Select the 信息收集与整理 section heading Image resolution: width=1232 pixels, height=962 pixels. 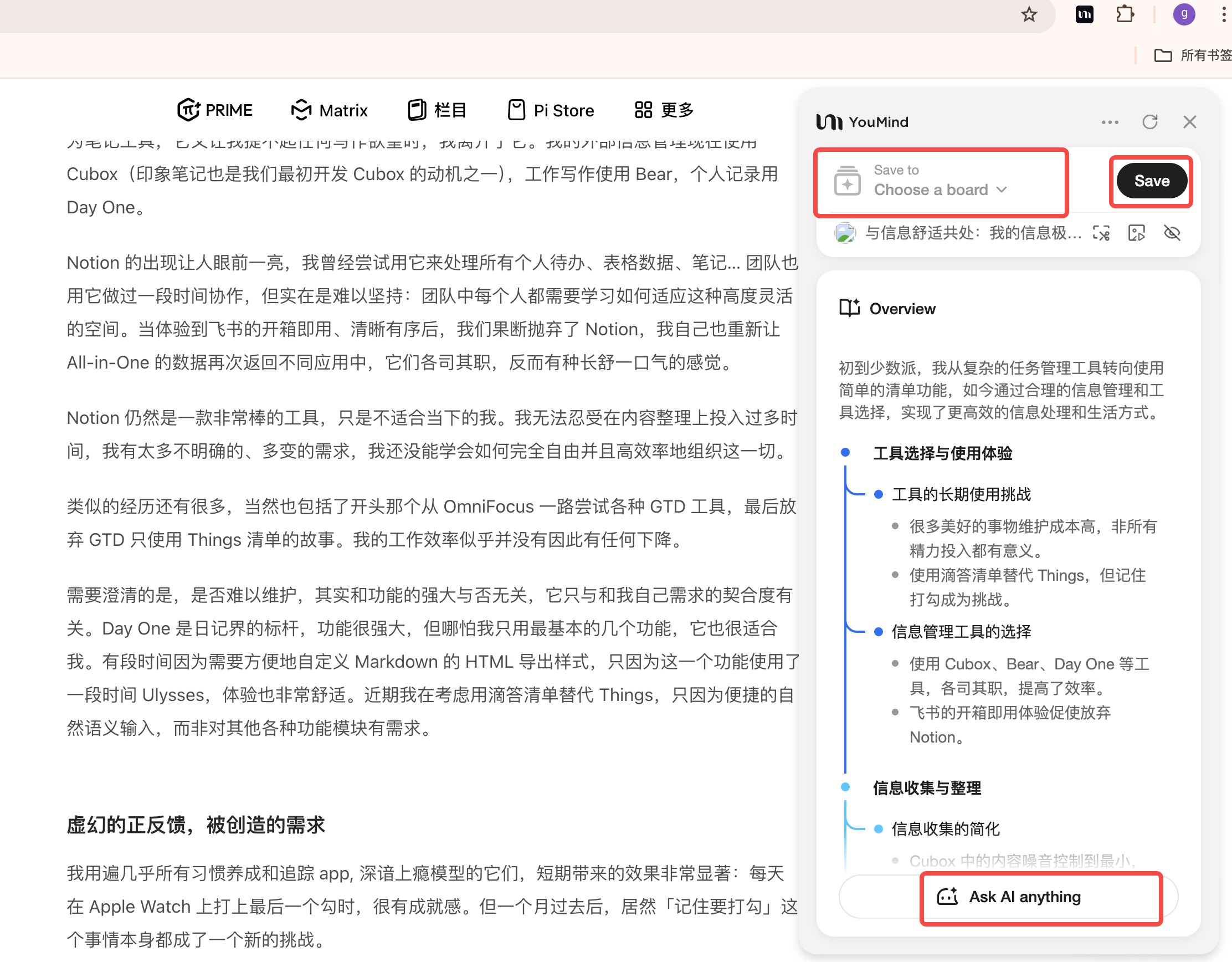click(x=927, y=787)
